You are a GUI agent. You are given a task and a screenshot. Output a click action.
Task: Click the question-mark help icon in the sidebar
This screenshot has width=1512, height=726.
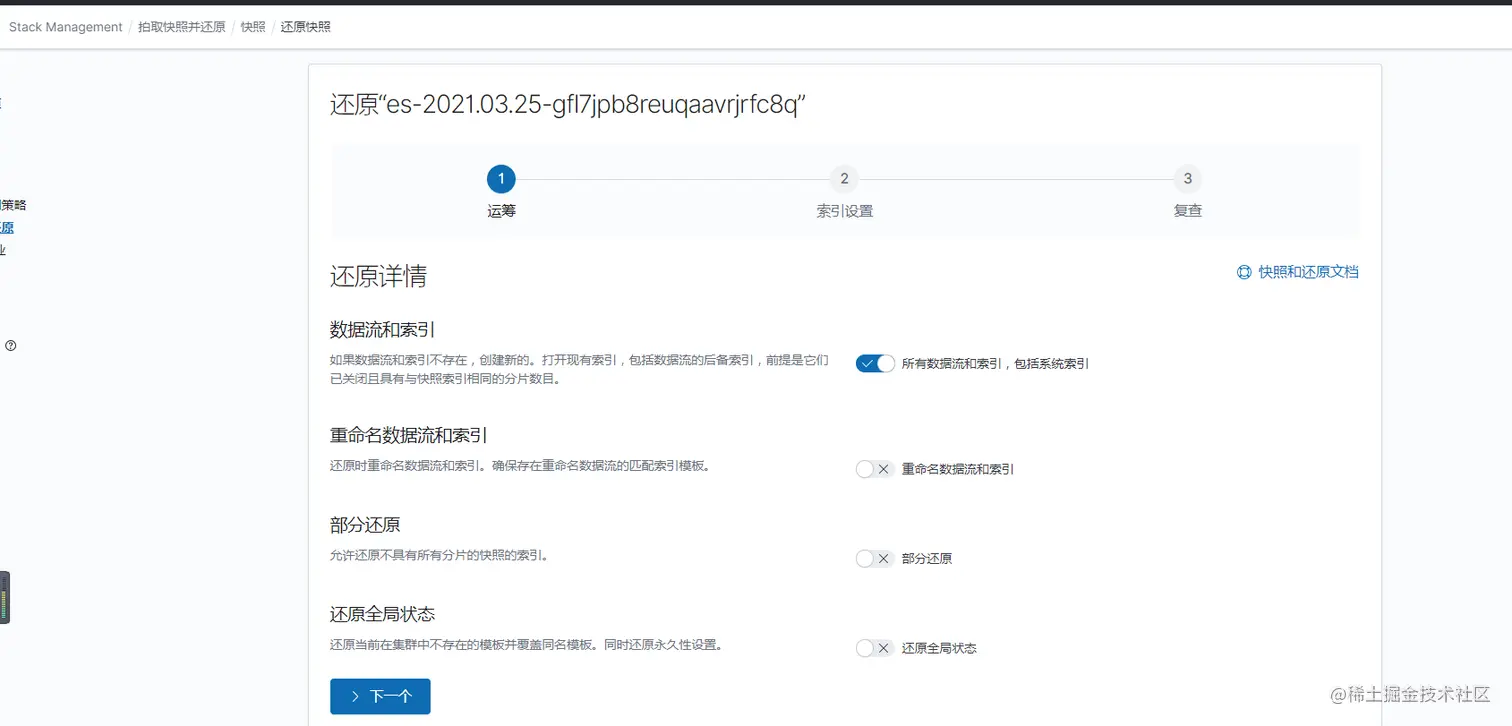(x=11, y=345)
